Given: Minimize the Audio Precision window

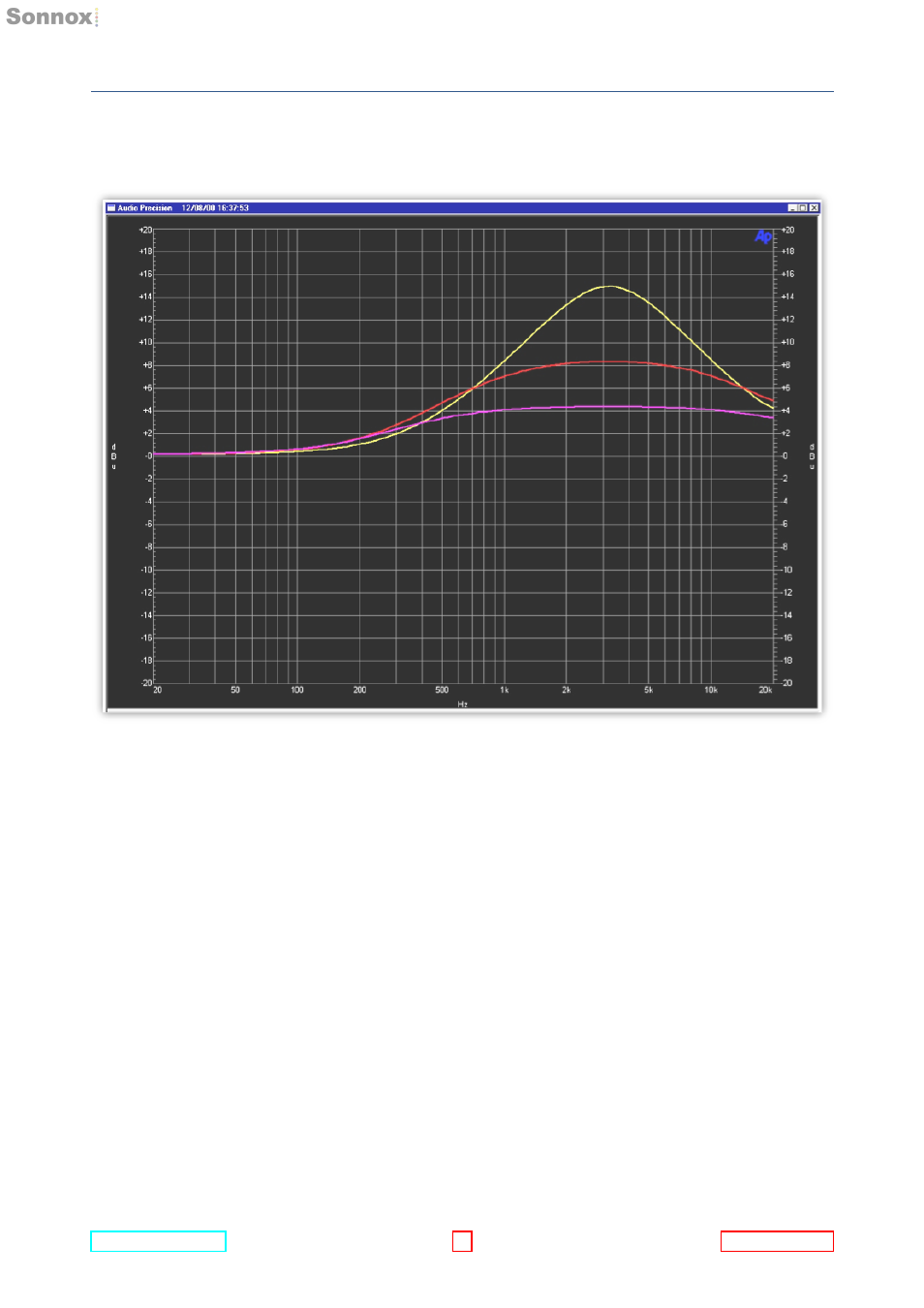Looking at the screenshot, I should [792, 207].
